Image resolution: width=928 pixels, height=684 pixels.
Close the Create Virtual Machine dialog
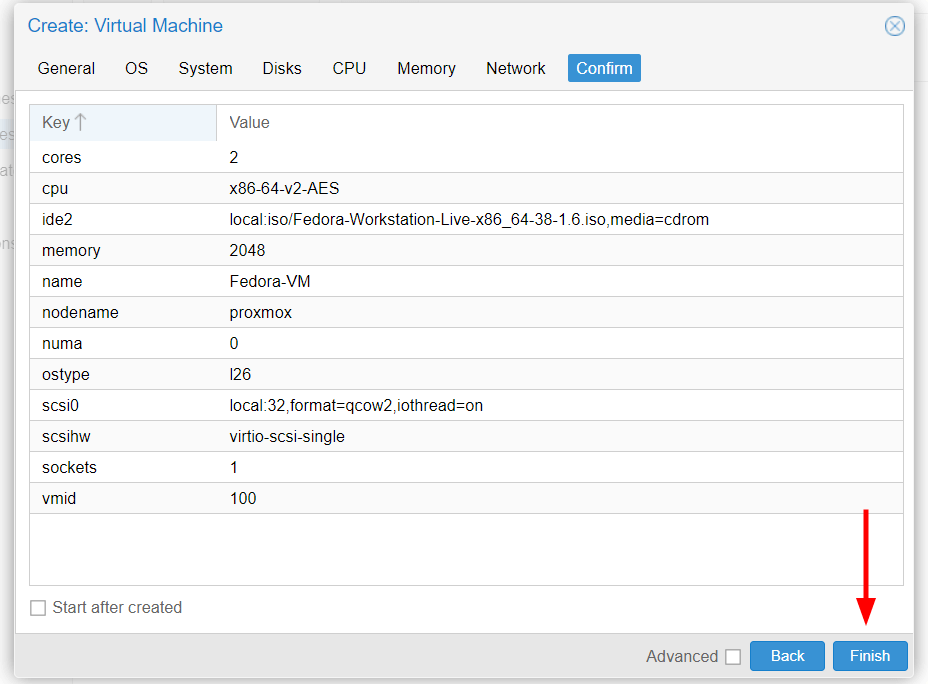[x=894, y=26]
